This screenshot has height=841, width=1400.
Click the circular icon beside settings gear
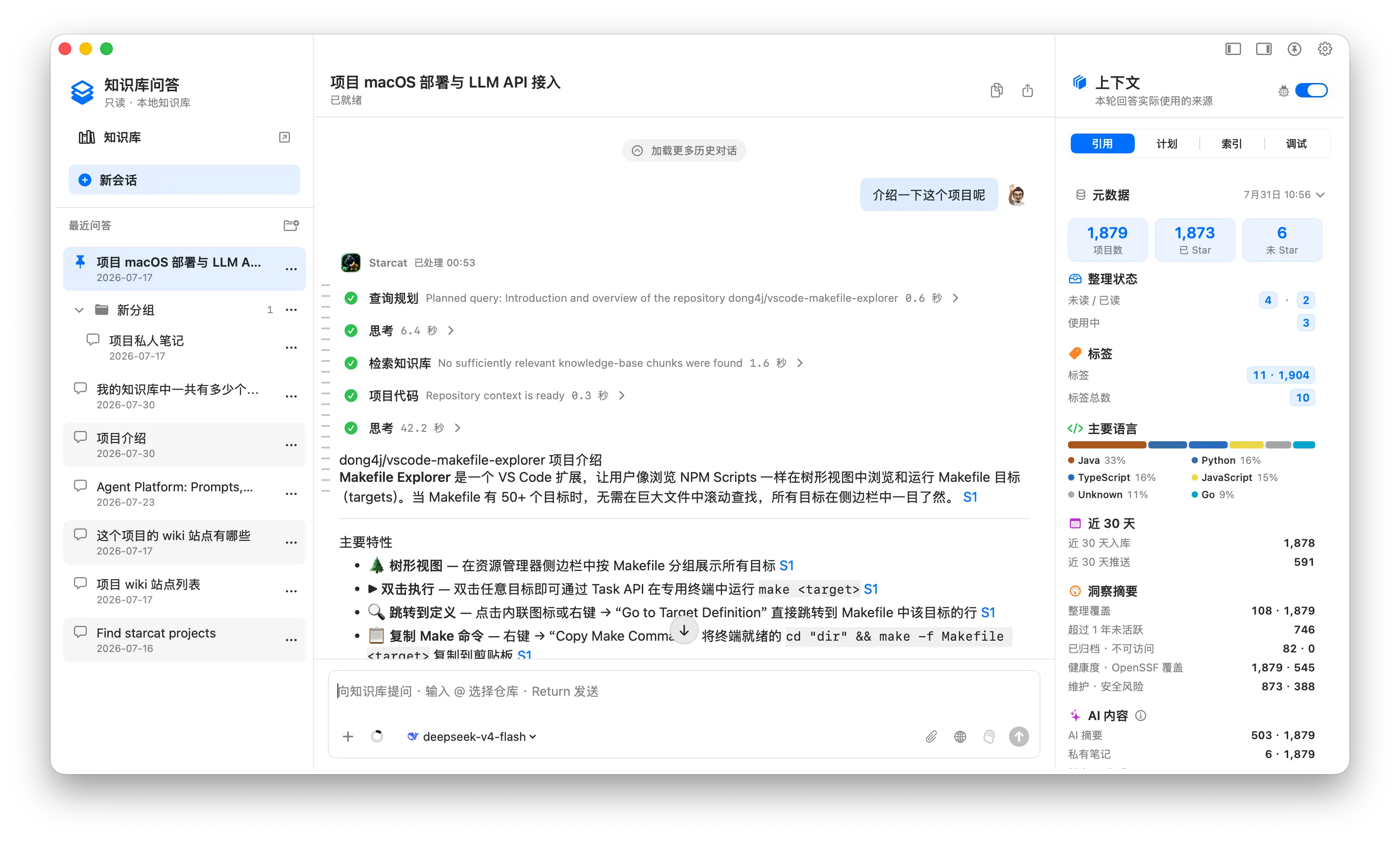[x=1294, y=49]
